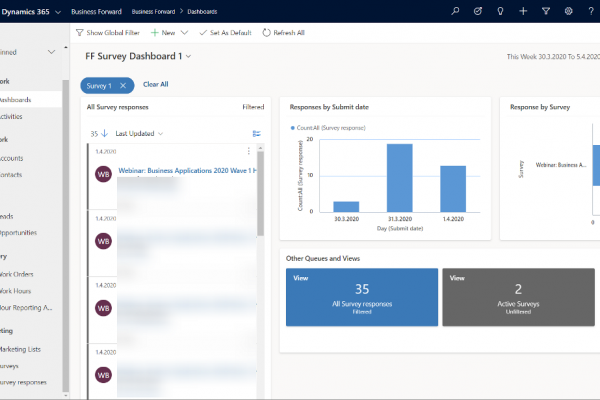Open the FF Survey Dashboard 1 selector
The image size is (600, 400).
tap(138, 56)
